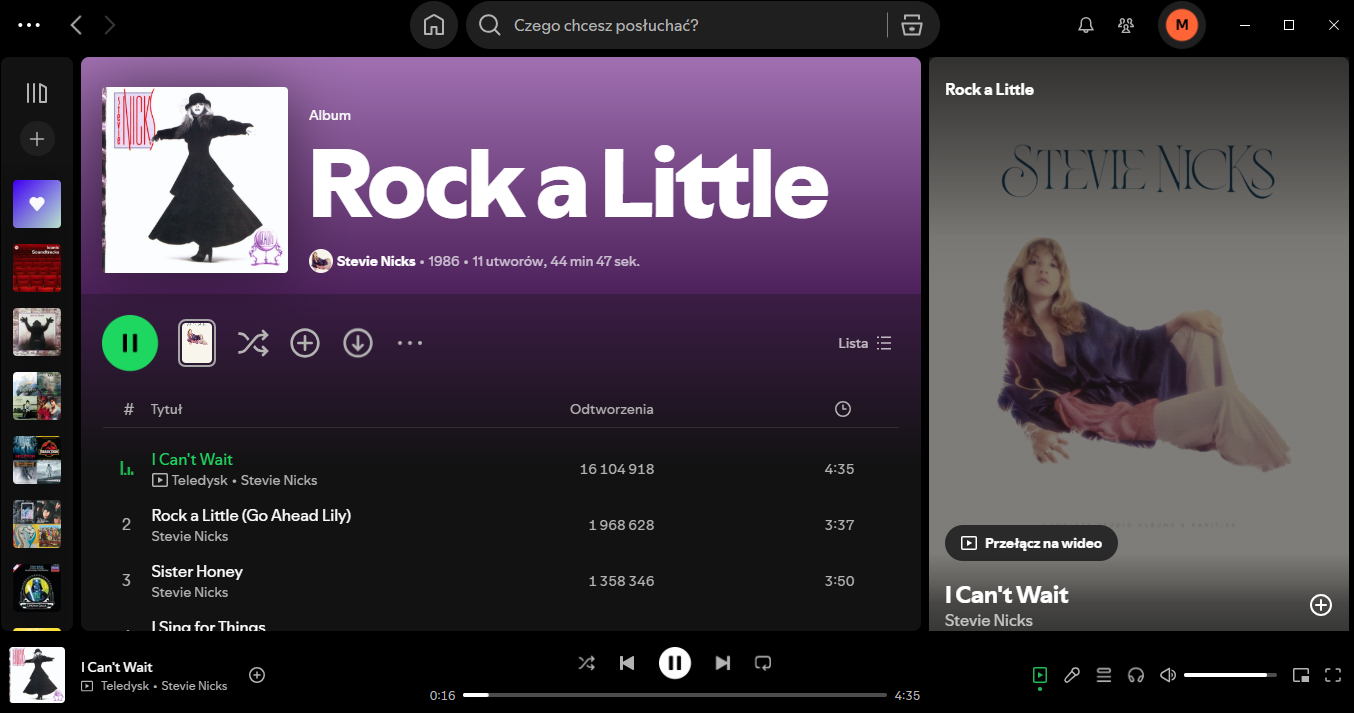Toggle repeat in the player bar
Viewport: 1354px width, 713px height.
[763, 663]
